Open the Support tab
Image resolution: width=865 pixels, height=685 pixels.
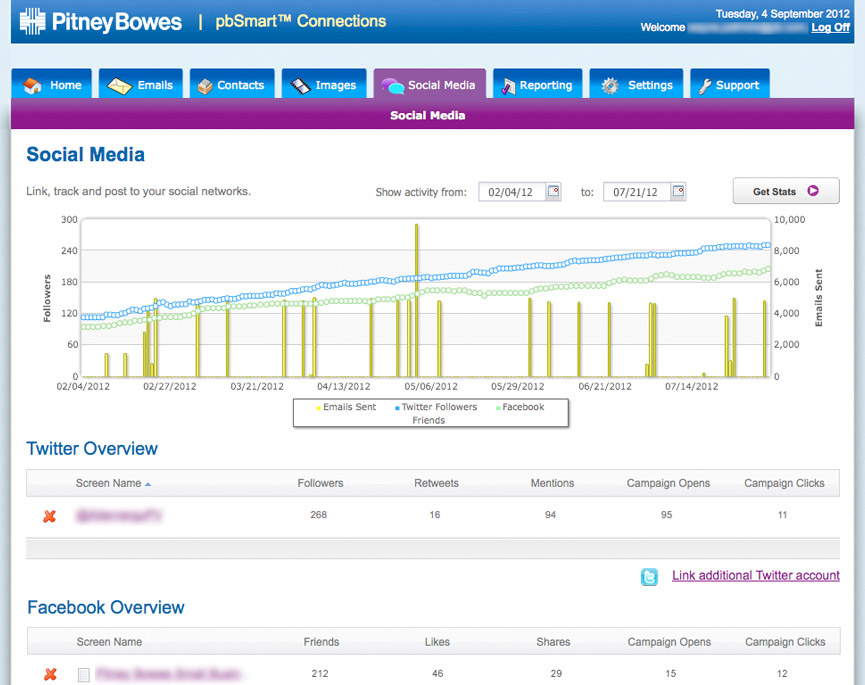tap(730, 84)
